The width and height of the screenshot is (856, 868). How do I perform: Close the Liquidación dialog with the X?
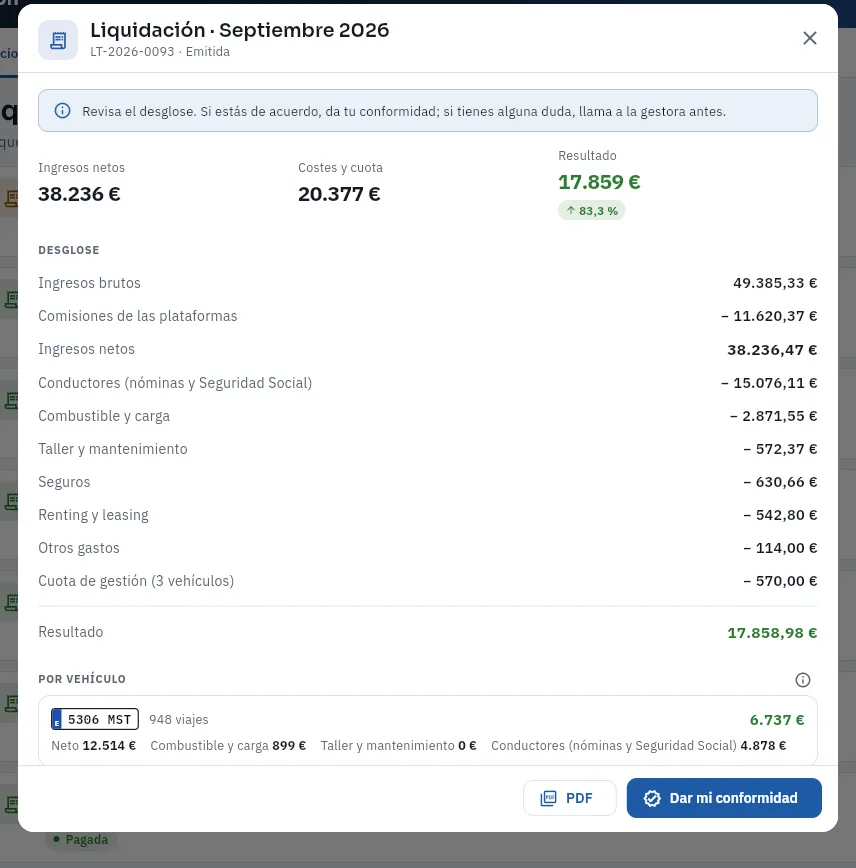[809, 38]
